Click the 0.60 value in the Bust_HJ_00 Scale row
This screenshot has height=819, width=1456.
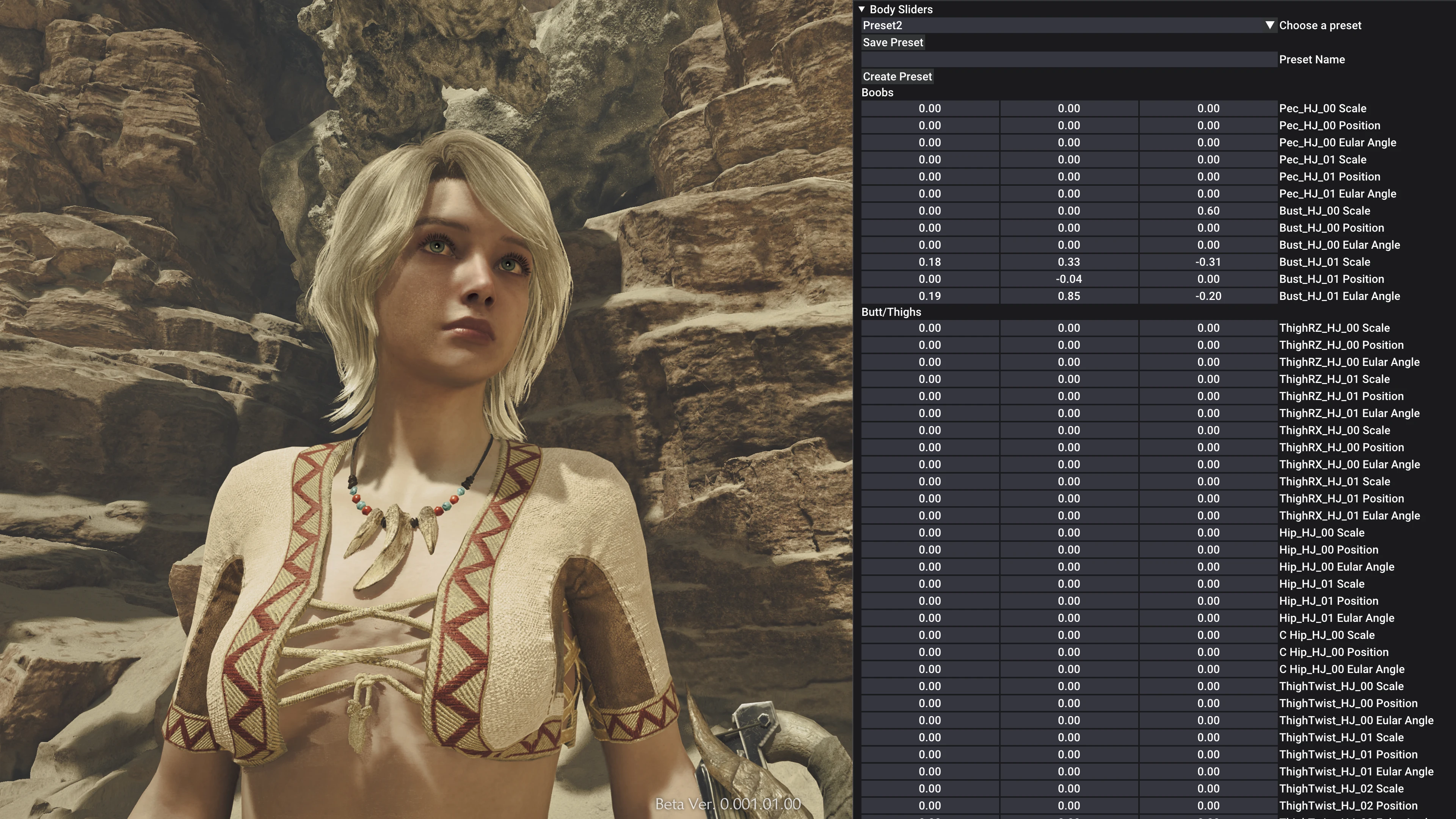[x=1208, y=211]
